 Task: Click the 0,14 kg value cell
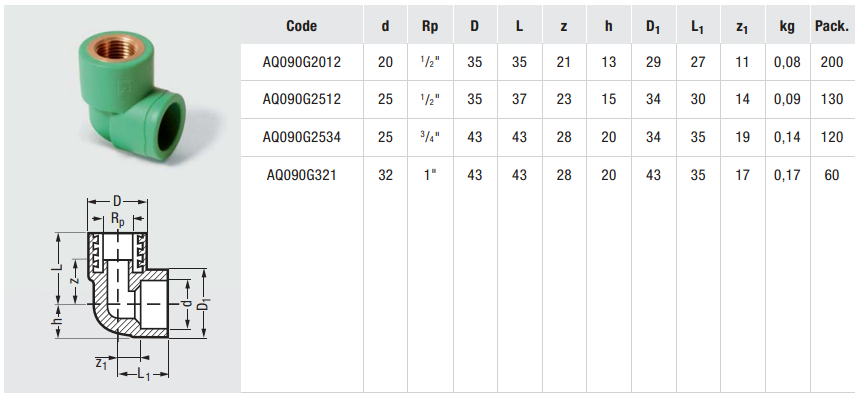click(x=787, y=137)
